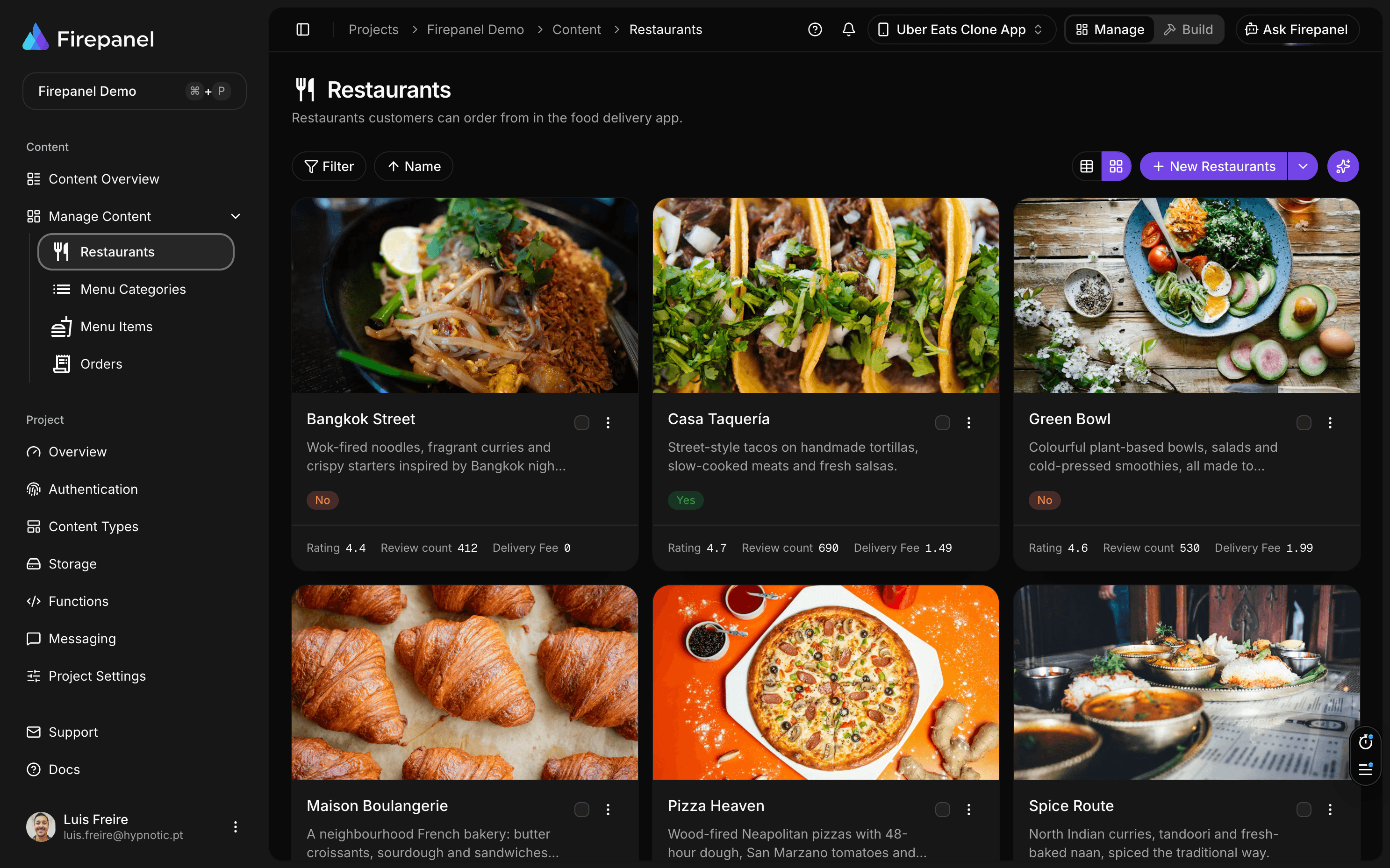Open Pizza Heaven card options menu
Viewport: 1390px width, 868px height.
969,810
